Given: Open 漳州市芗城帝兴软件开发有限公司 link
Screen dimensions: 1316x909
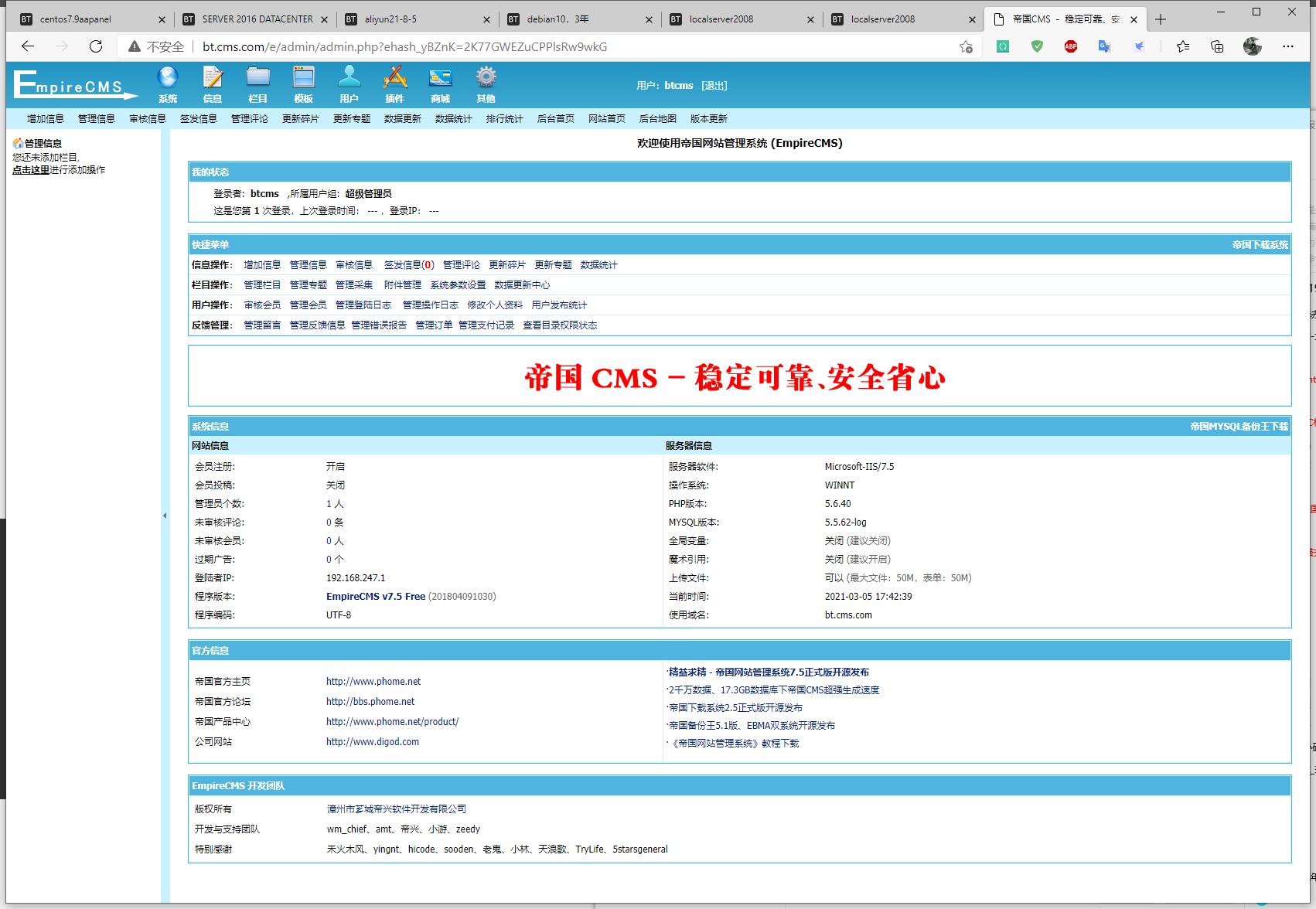Looking at the screenshot, I should 397,809.
